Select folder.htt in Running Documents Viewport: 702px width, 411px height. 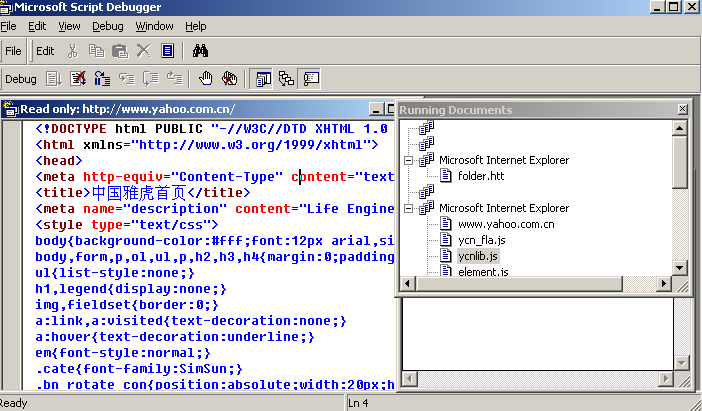tap(481, 176)
